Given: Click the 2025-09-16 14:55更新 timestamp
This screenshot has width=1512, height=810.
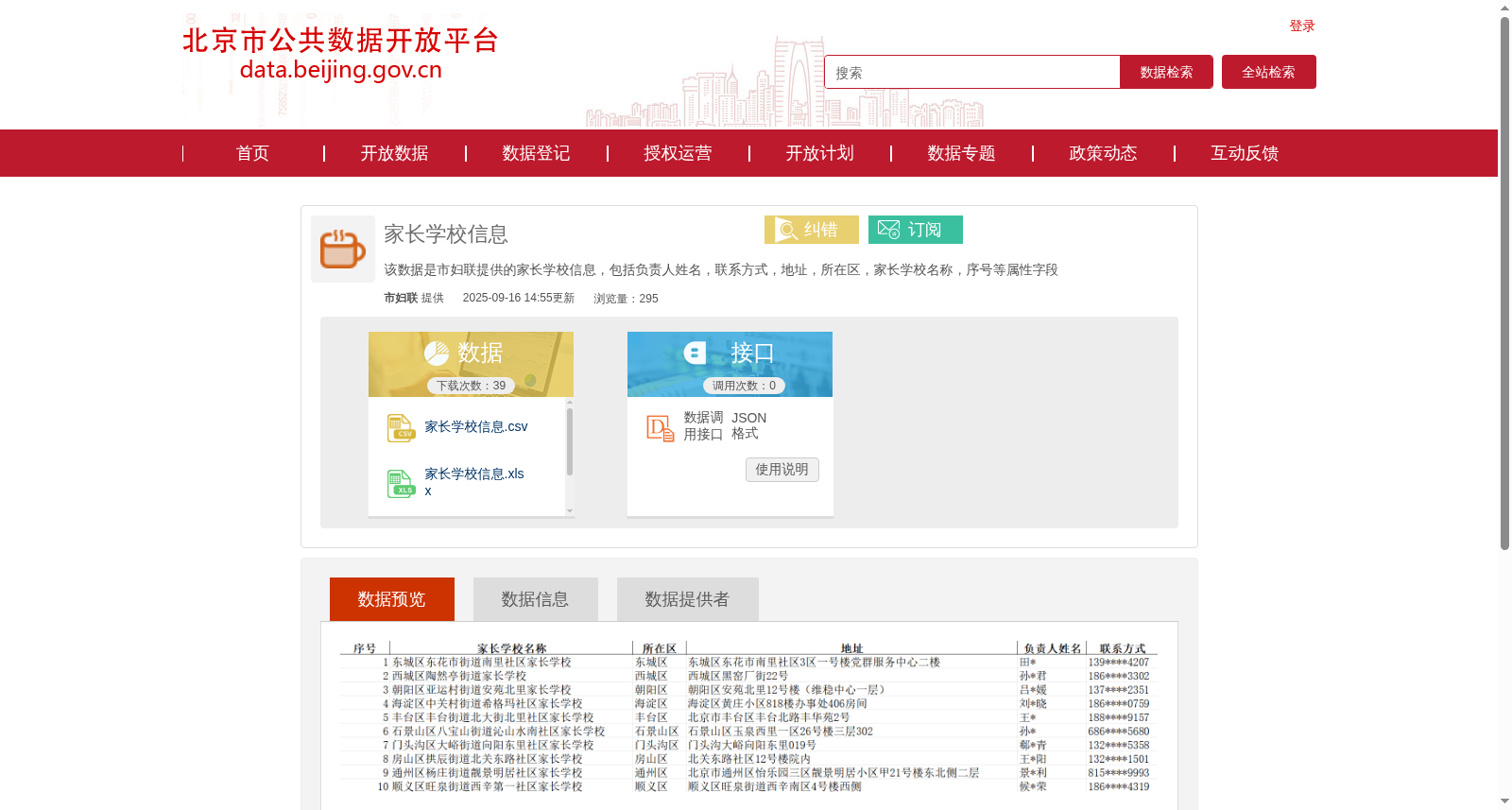Looking at the screenshot, I should click(x=519, y=298).
